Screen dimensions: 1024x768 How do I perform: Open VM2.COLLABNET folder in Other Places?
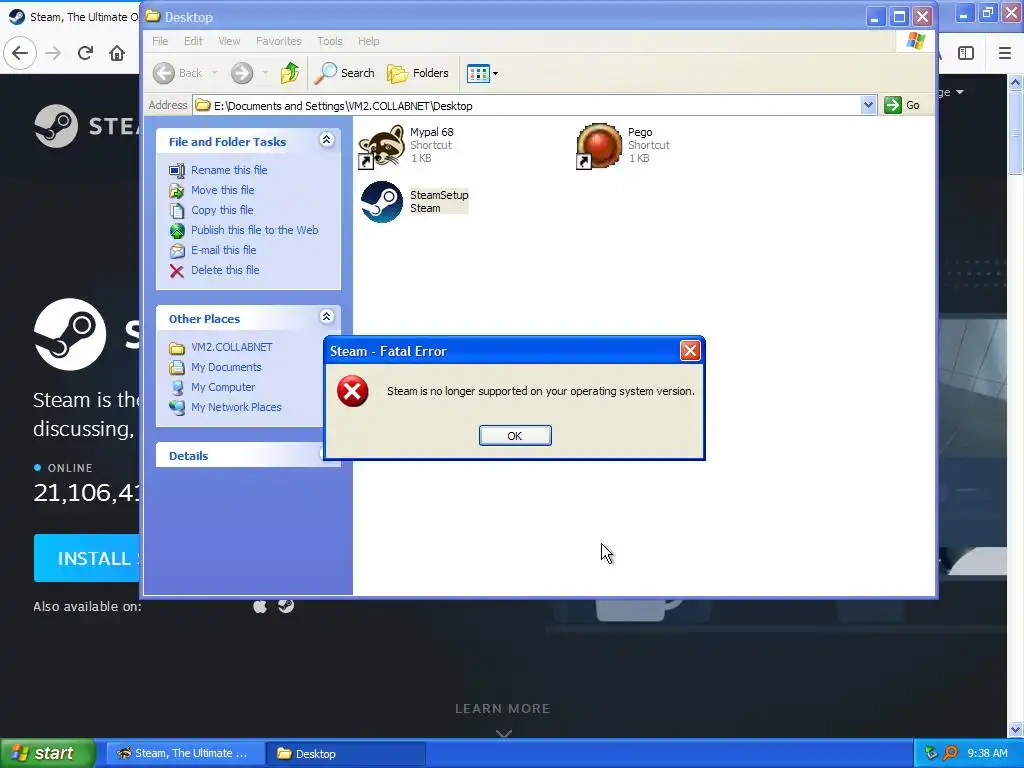[x=232, y=347]
